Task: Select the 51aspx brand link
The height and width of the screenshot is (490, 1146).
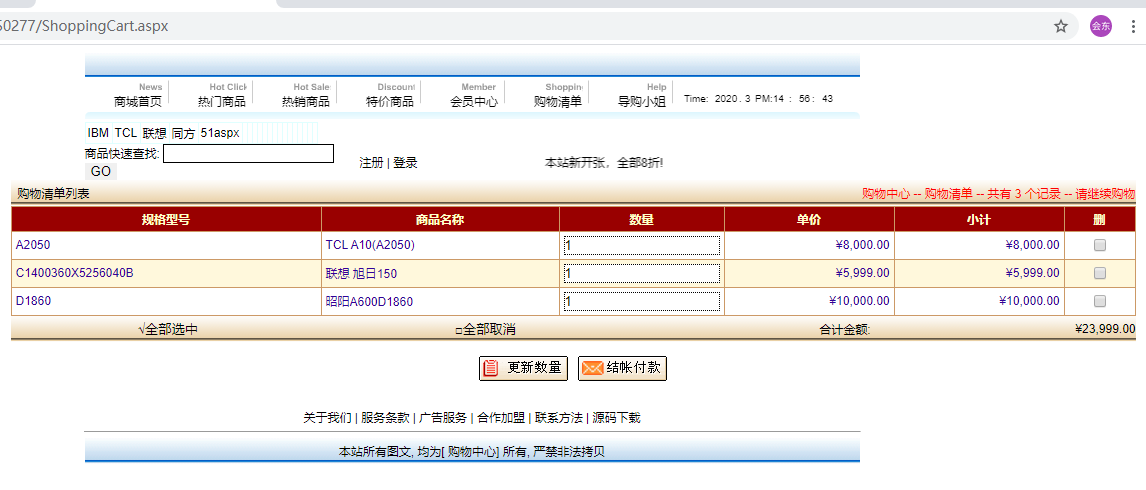Action: 220,133
